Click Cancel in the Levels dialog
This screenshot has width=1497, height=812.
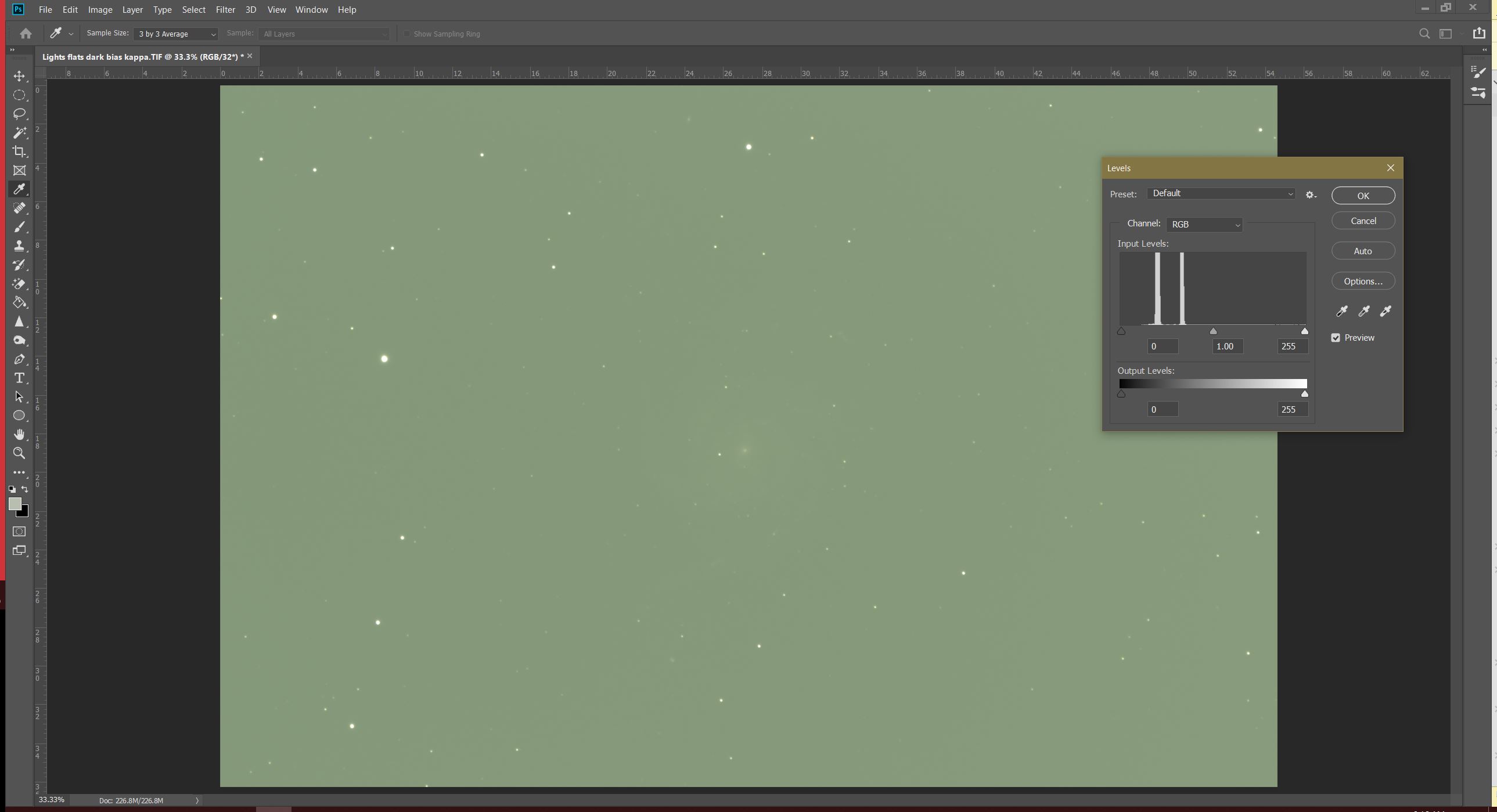coord(1363,221)
